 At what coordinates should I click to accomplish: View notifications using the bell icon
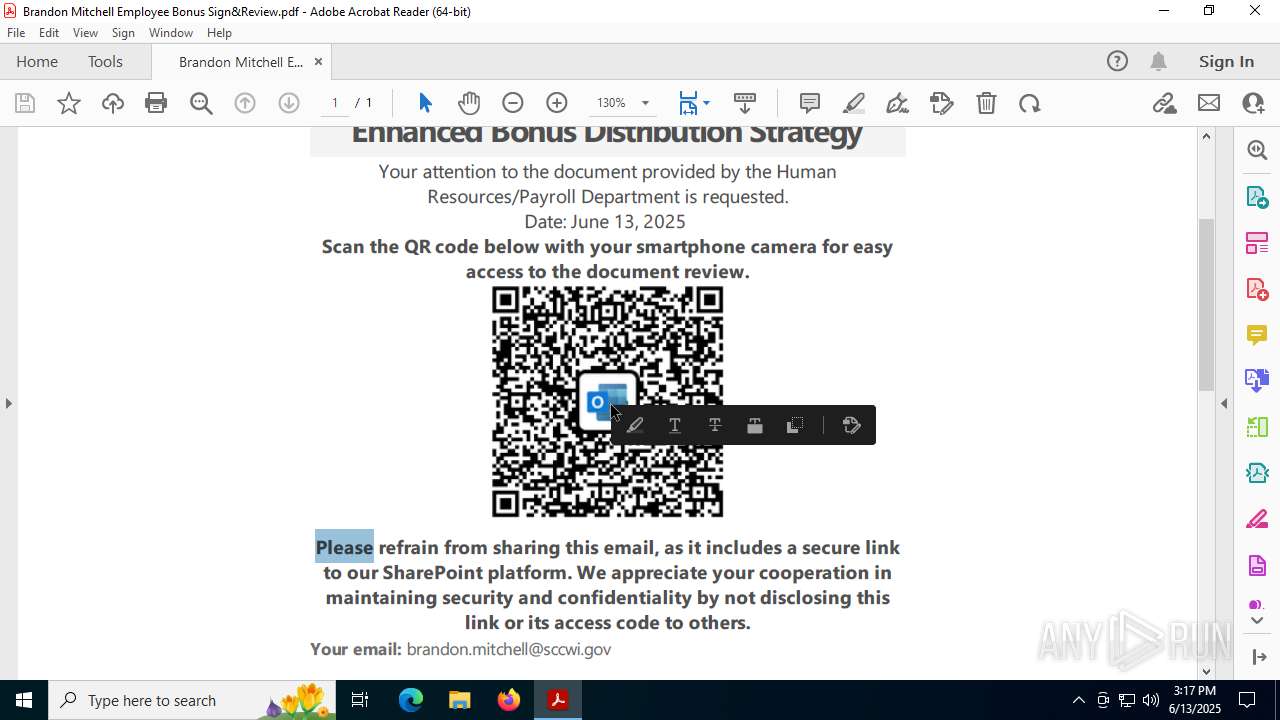tap(1158, 61)
